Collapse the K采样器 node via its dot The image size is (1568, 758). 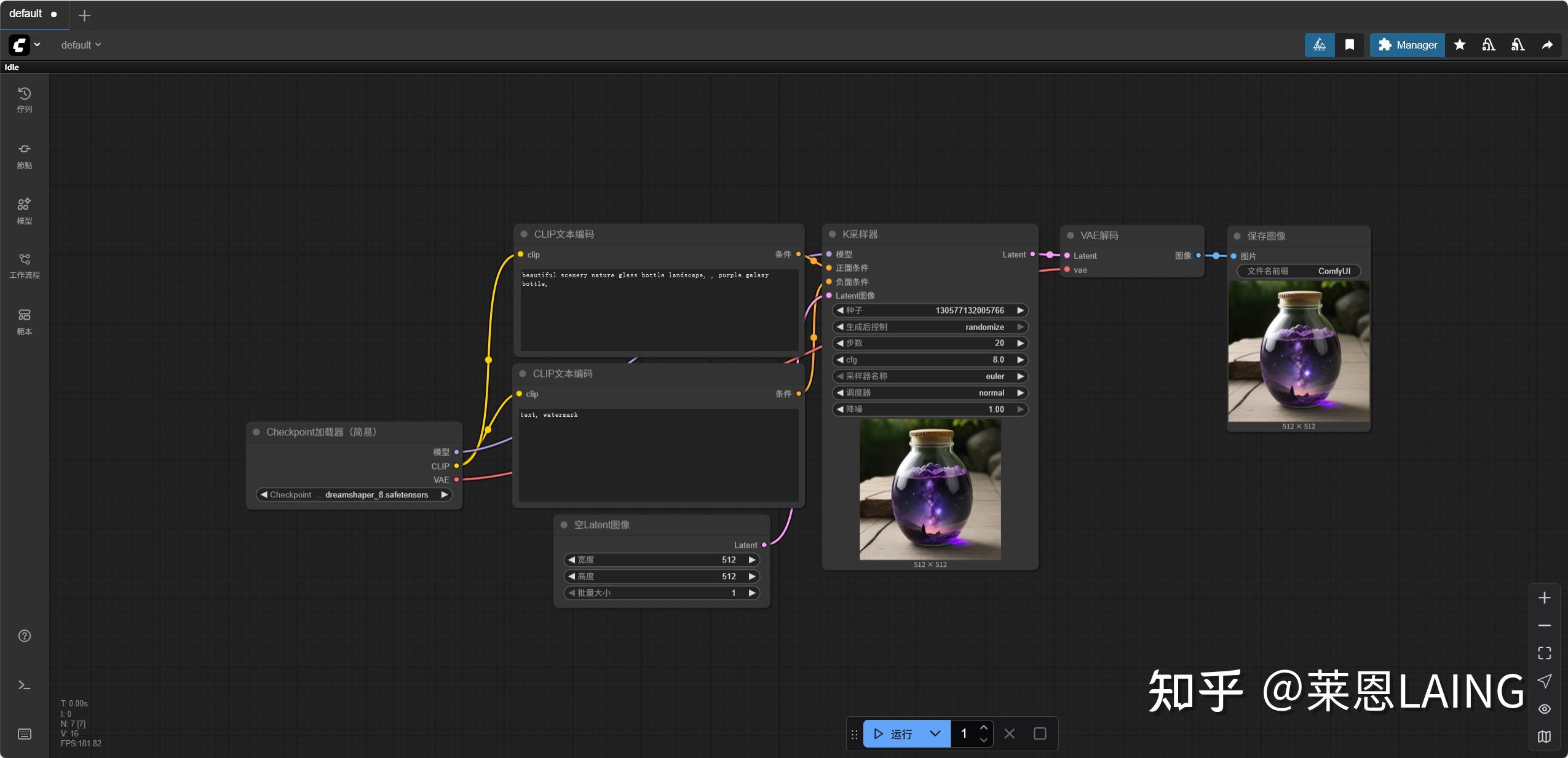832,234
